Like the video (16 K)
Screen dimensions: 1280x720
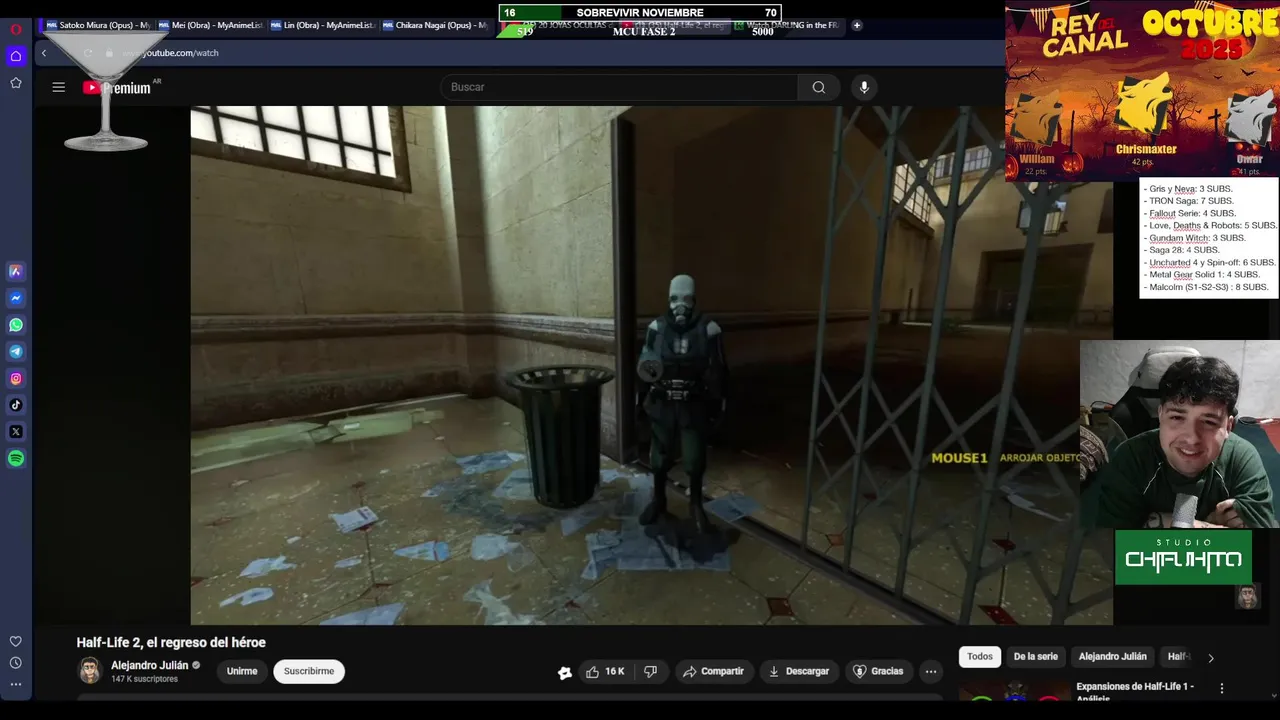point(606,671)
